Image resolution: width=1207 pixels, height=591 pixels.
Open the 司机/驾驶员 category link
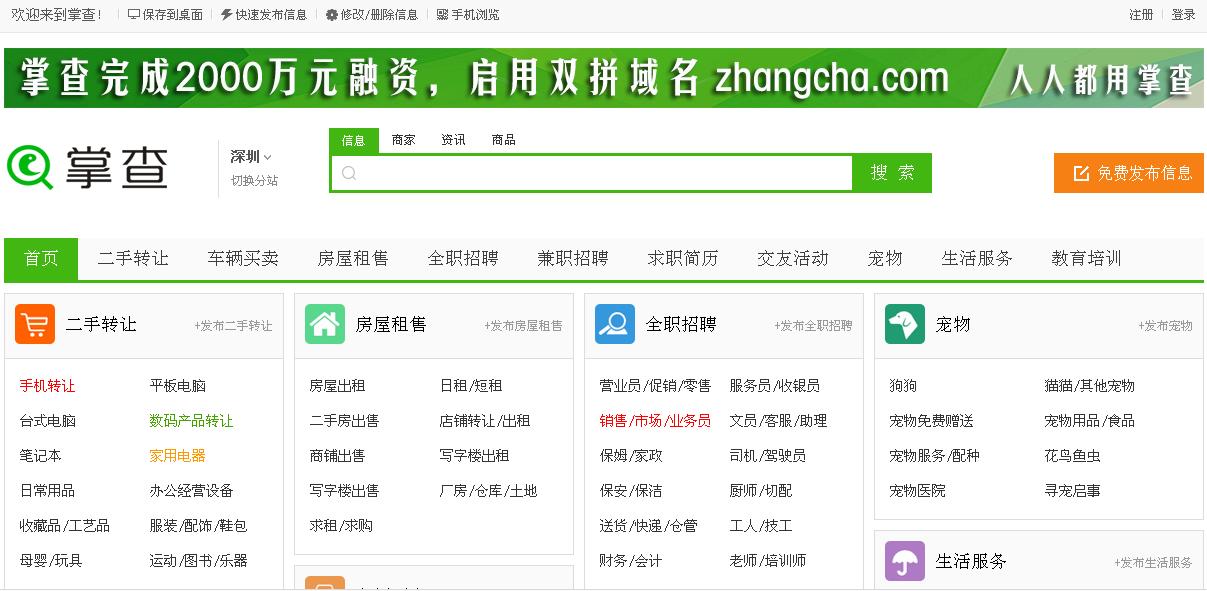tap(767, 456)
